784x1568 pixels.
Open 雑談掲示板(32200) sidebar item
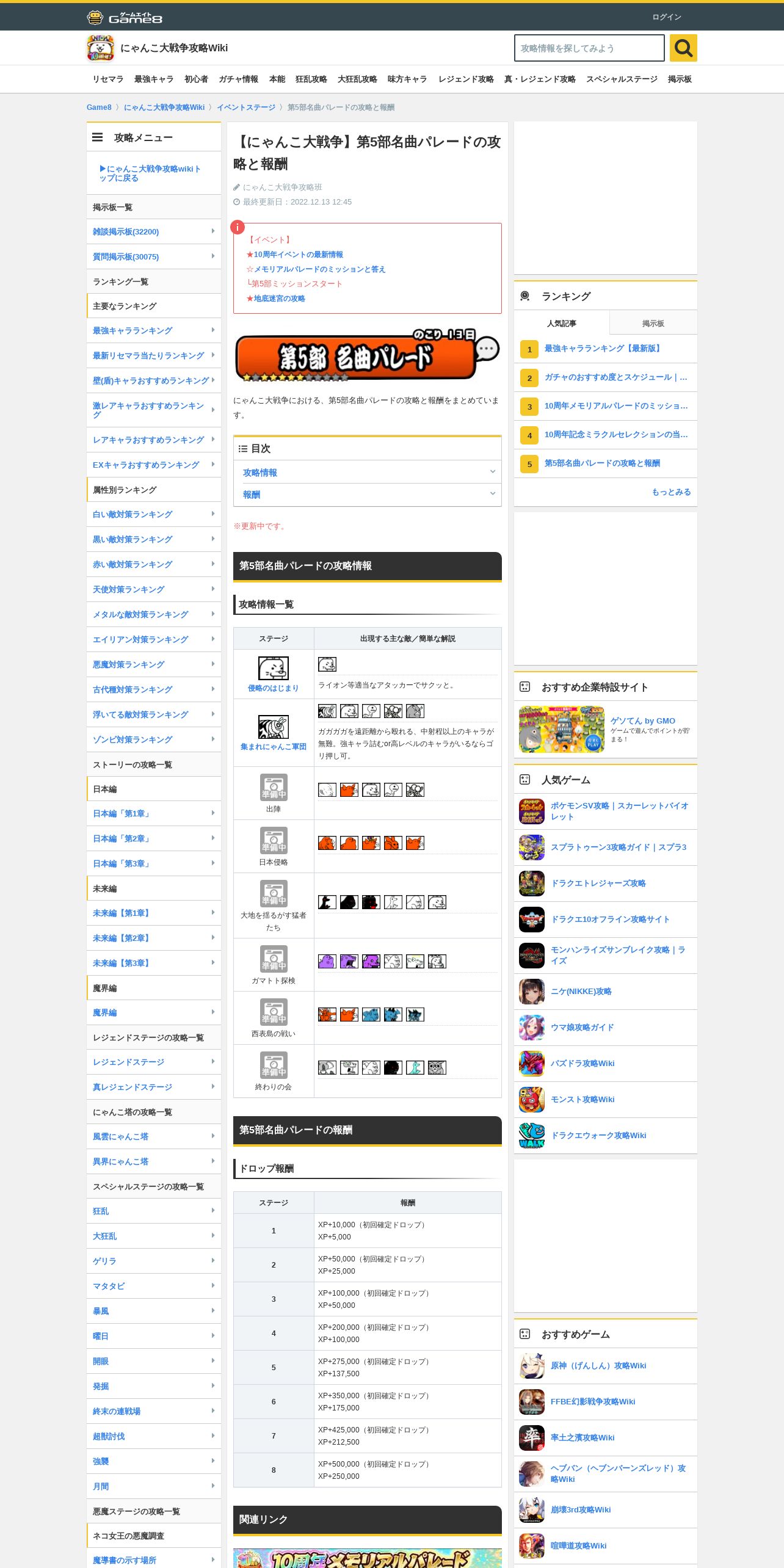click(x=154, y=231)
